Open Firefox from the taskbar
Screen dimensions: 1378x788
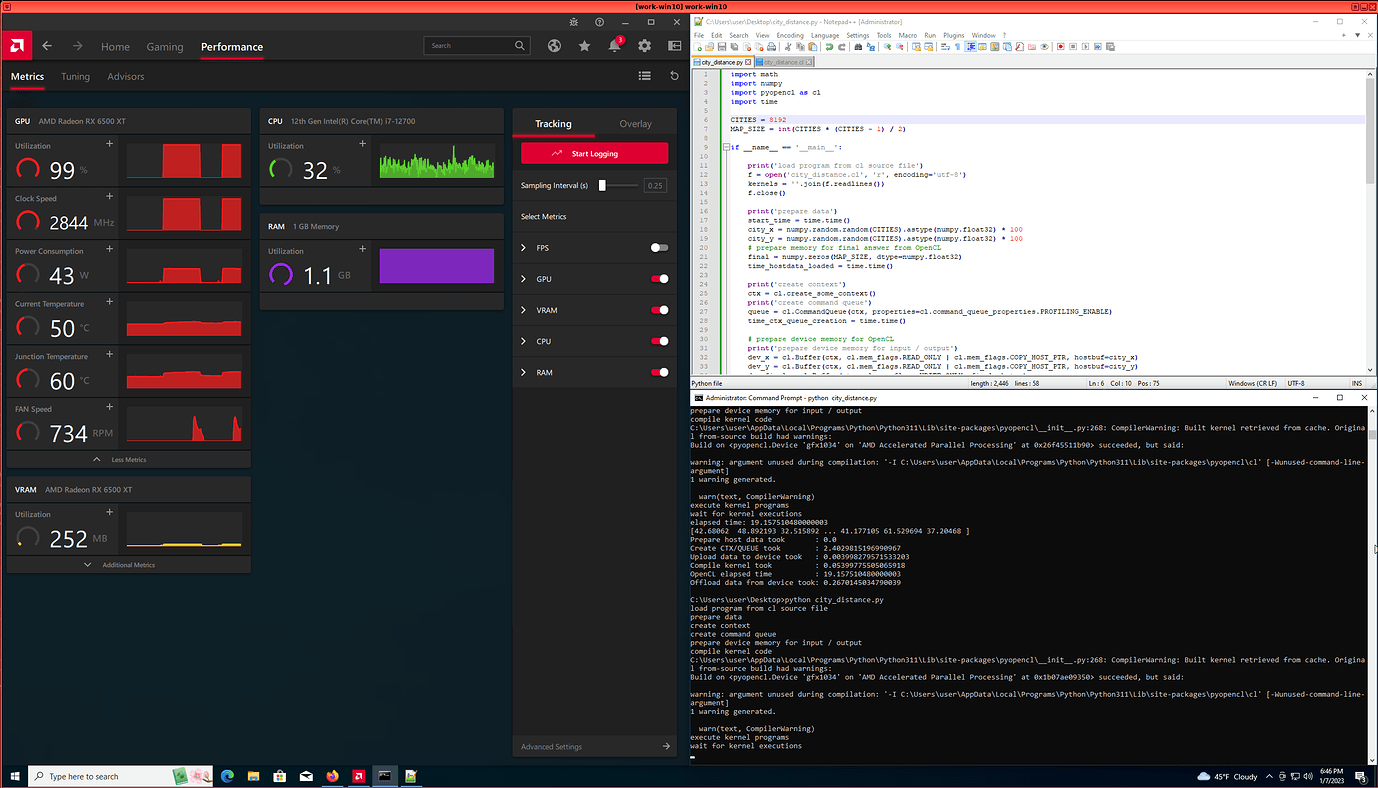[x=332, y=776]
